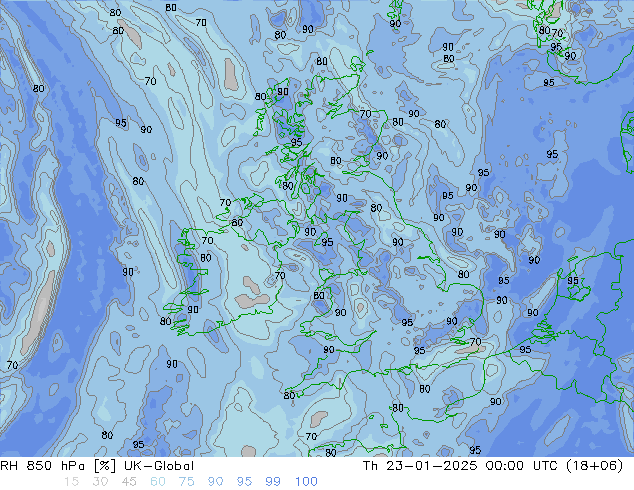634x490 pixels.
Task: Select the 90 value in the color legend
Action: [x=215, y=482]
